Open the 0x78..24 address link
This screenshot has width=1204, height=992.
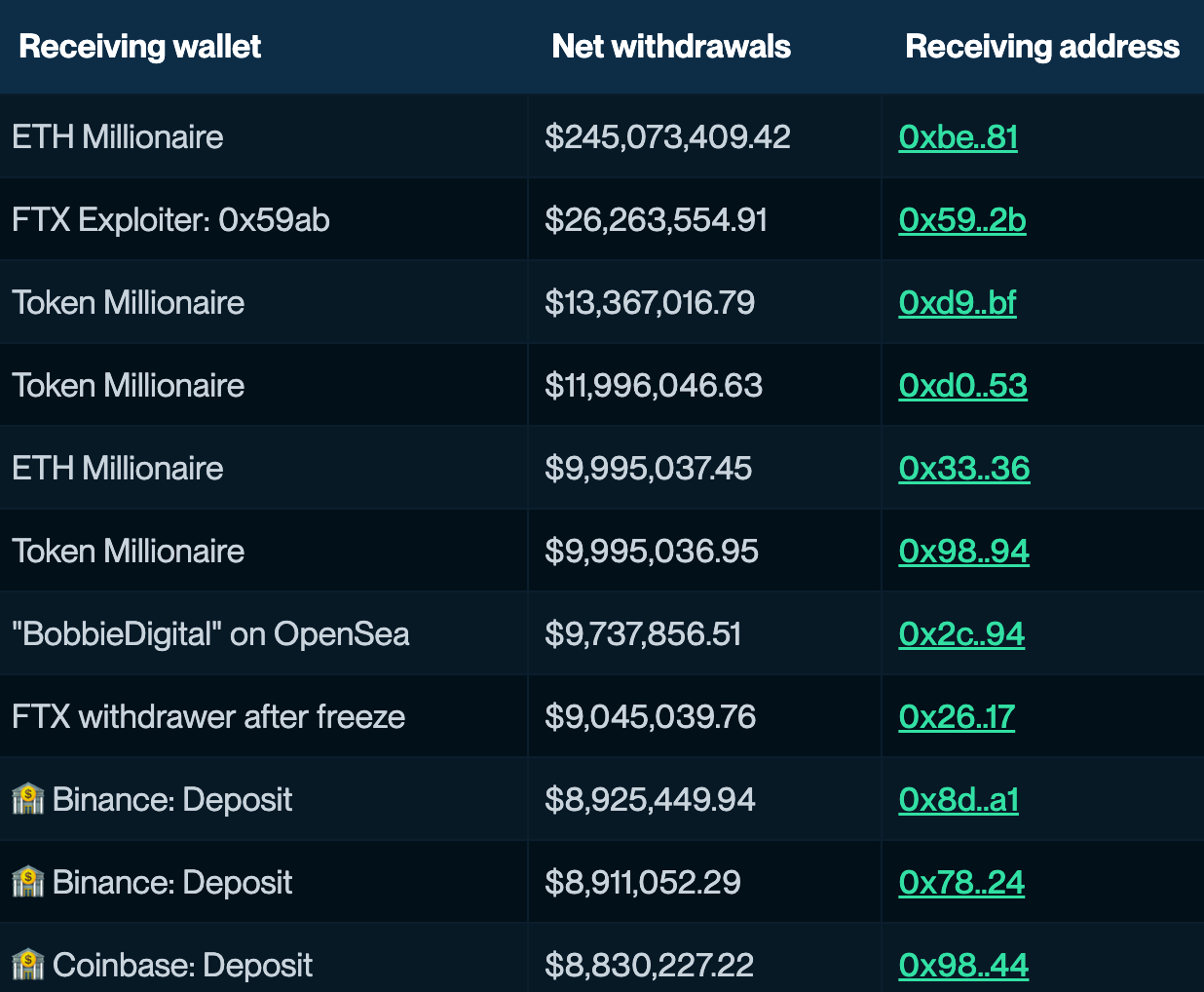click(x=961, y=883)
